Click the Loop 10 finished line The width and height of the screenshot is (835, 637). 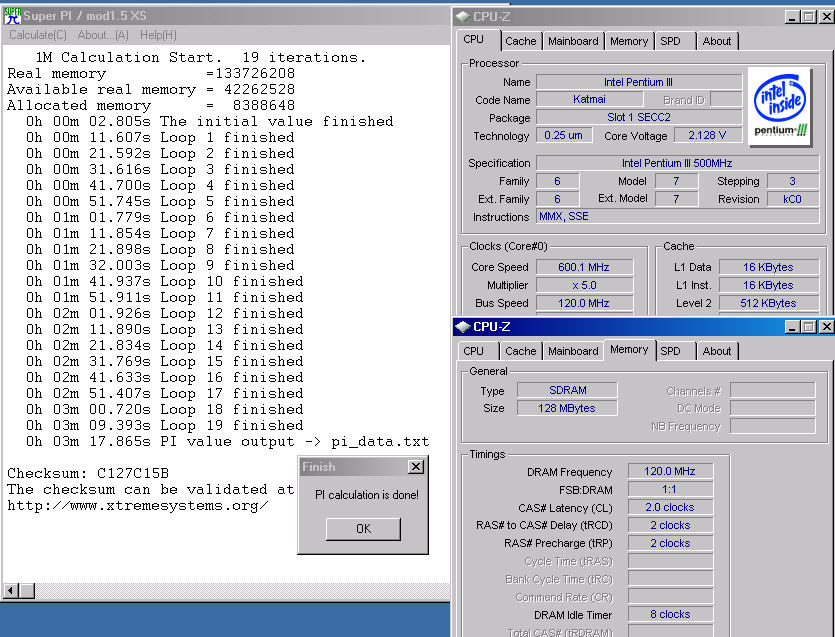(x=165, y=281)
